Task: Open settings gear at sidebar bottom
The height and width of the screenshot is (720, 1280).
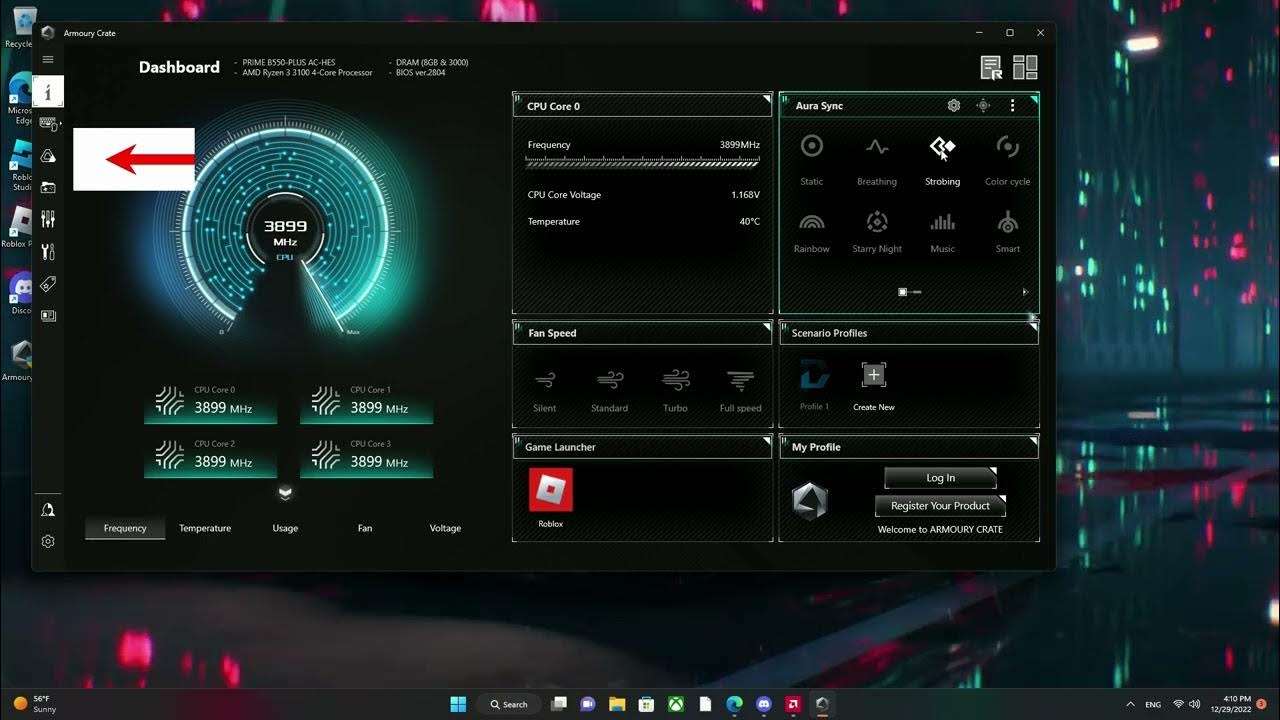Action: coord(48,542)
